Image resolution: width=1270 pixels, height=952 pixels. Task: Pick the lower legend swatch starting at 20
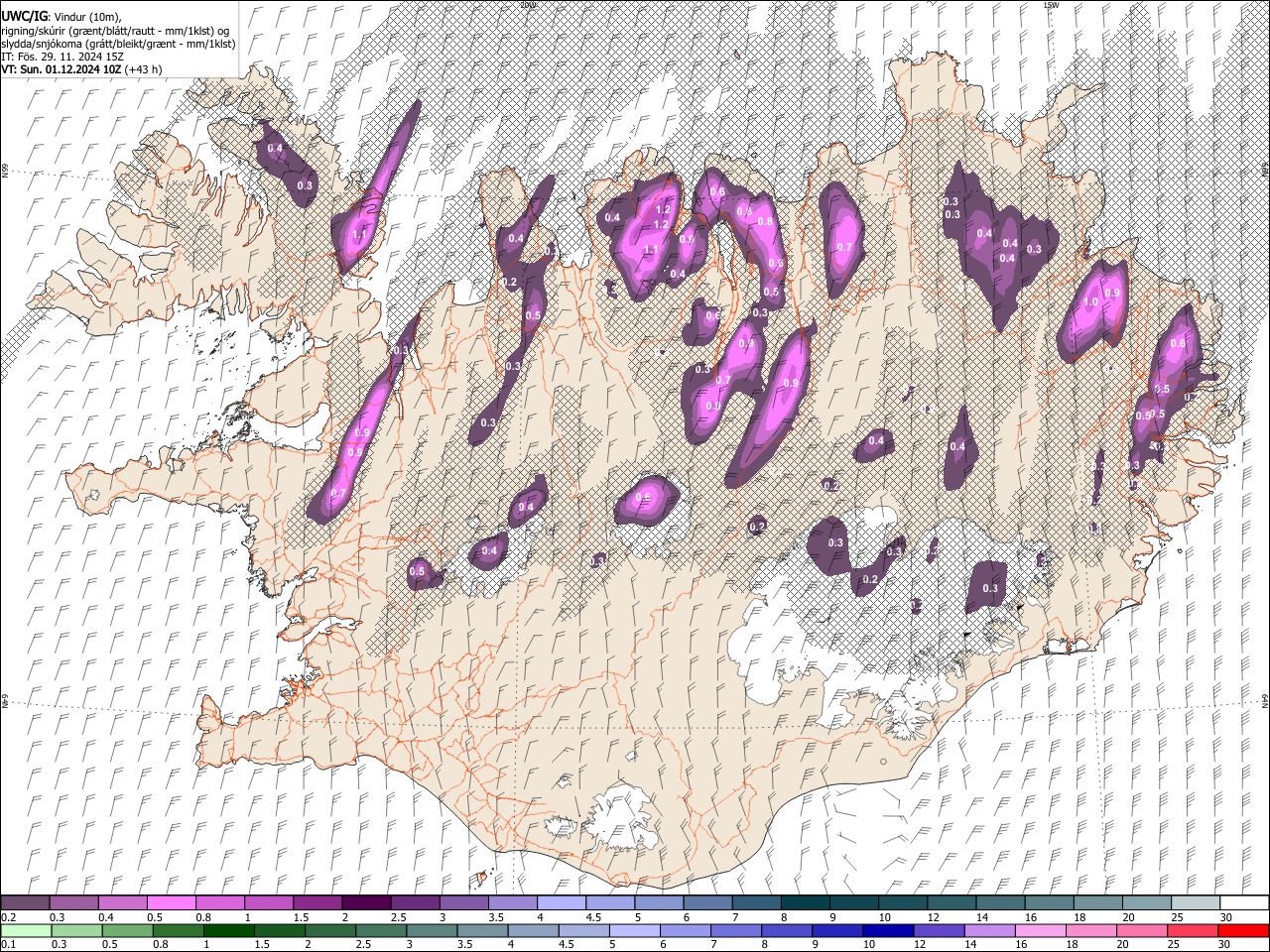pos(1141,930)
